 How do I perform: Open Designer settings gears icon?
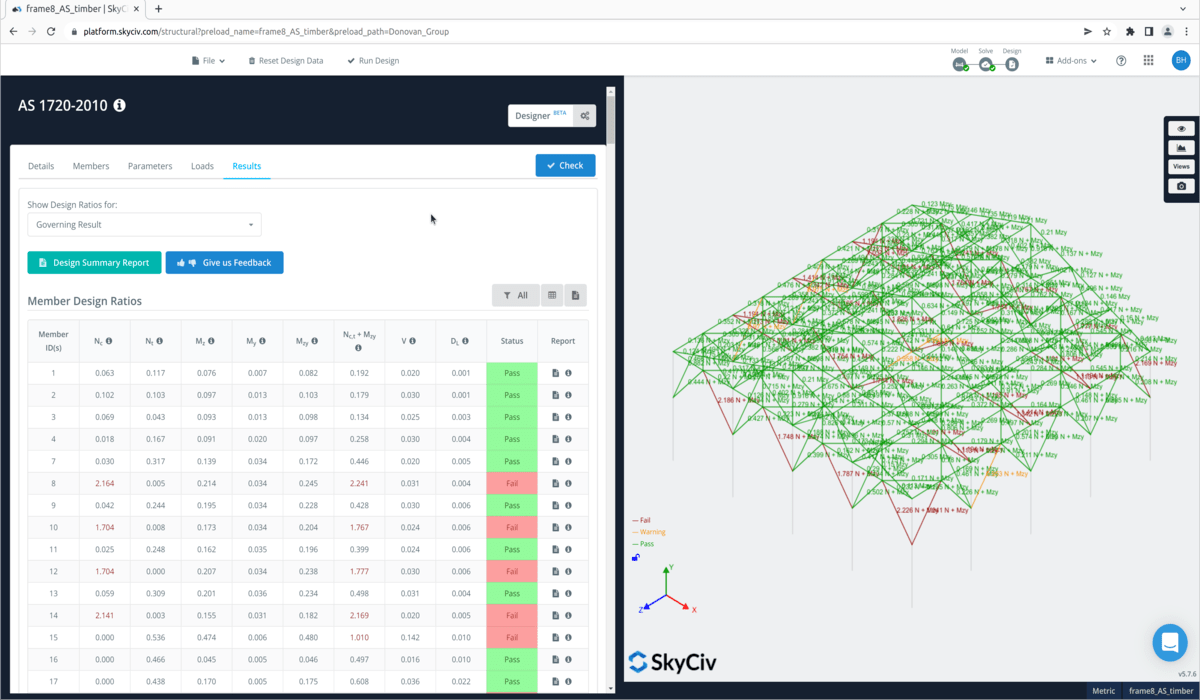tap(585, 116)
